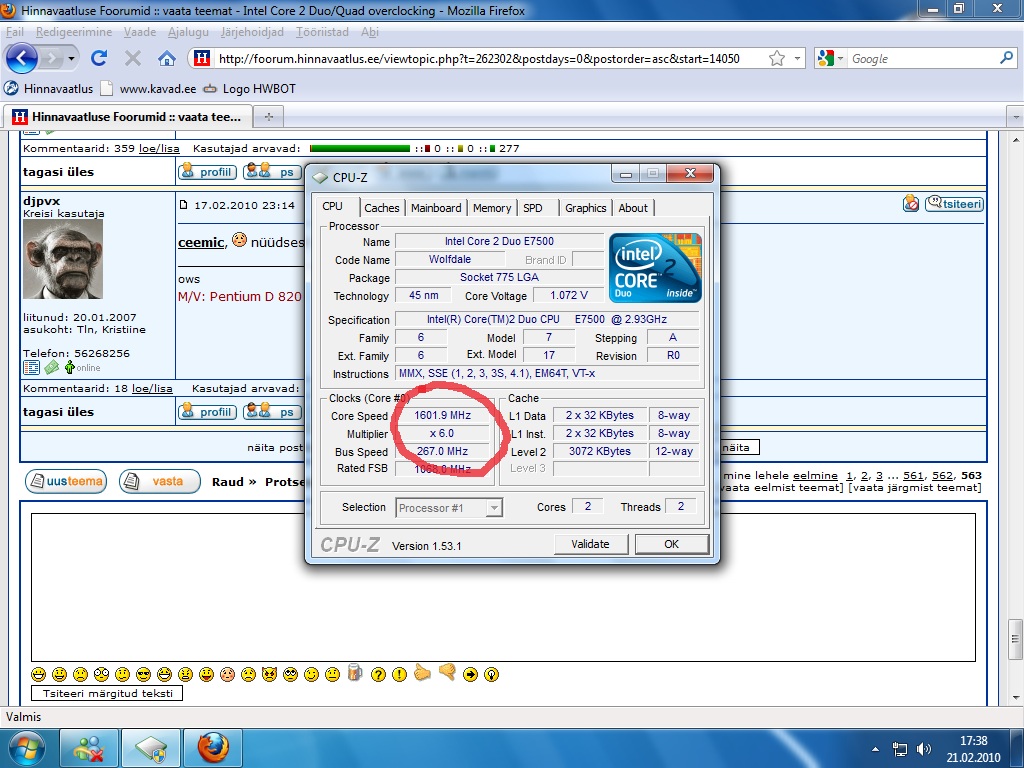The height and width of the screenshot is (768, 1024).
Task: Reload the page with the refresh icon
Action: click(x=99, y=59)
